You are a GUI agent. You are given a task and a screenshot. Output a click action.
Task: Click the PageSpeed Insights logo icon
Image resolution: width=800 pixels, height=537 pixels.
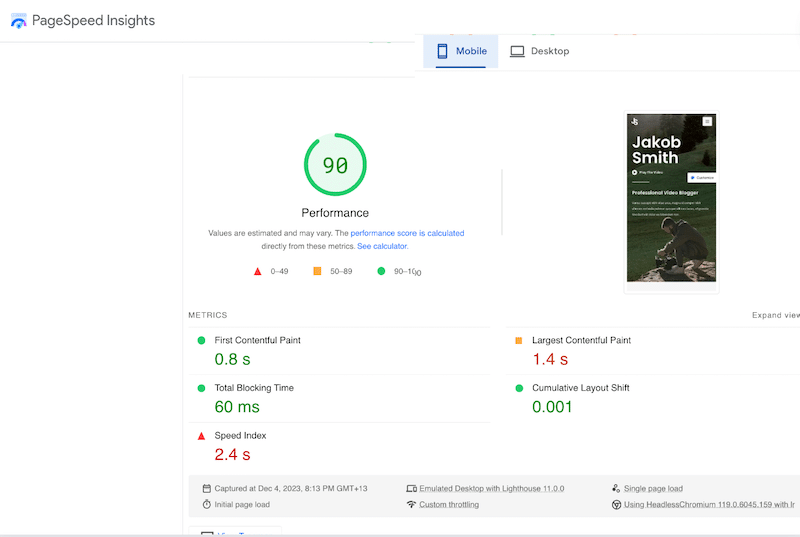coord(19,21)
